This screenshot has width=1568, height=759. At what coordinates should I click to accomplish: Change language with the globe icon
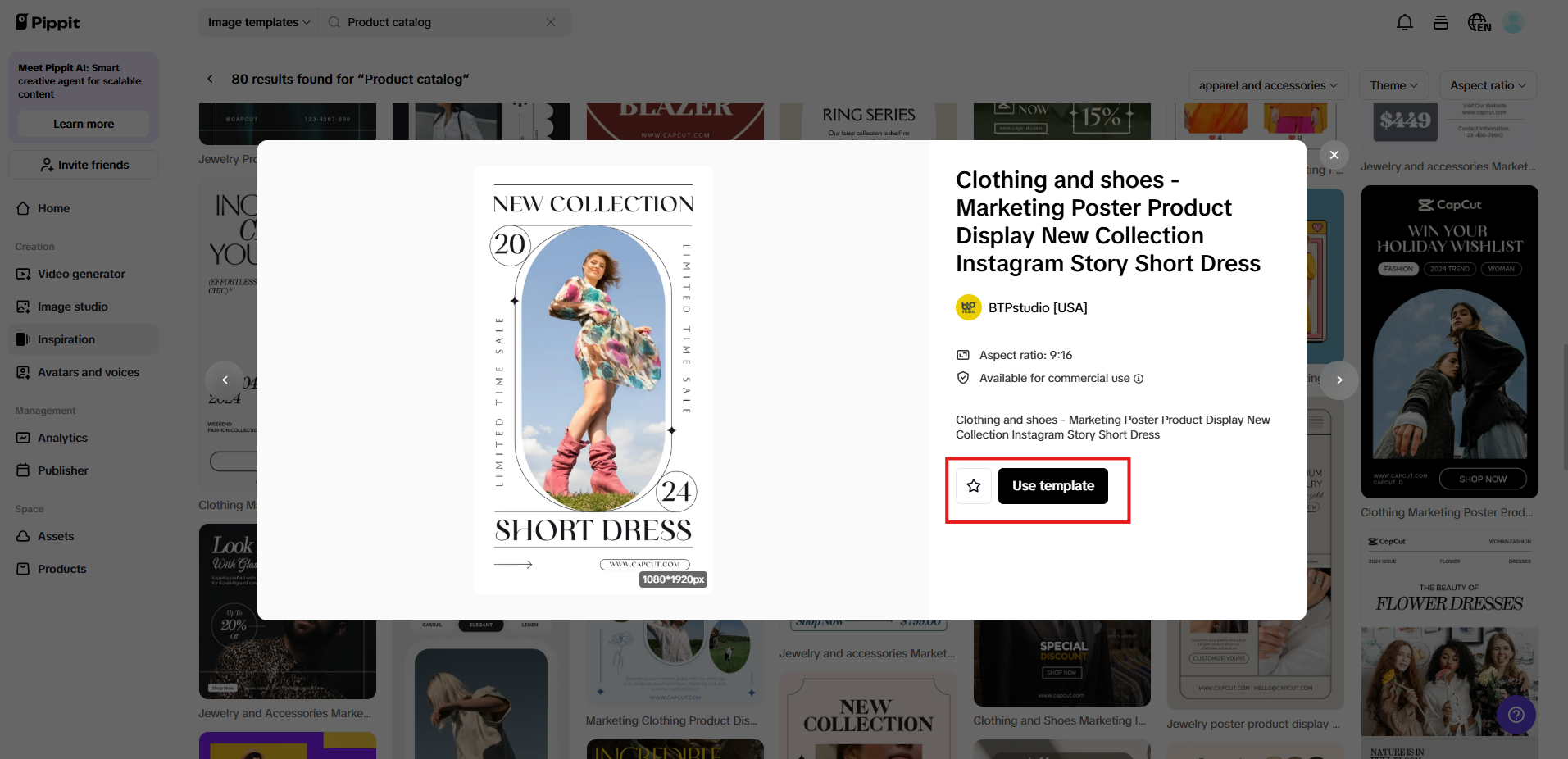pyautogui.click(x=1478, y=23)
